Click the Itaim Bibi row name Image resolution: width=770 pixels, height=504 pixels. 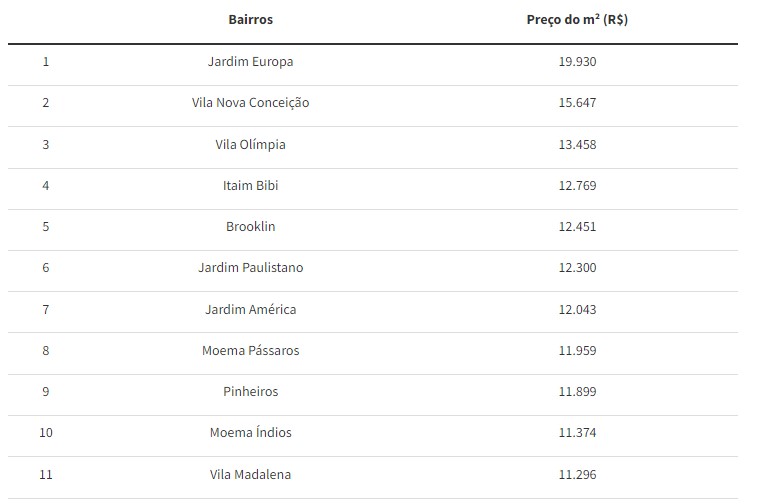(x=250, y=185)
